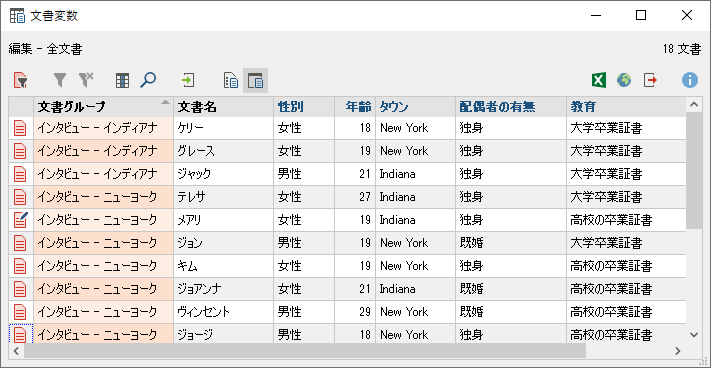Image resolution: width=711 pixels, height=368 pixels.
Task: Click the document icon in the テレサ row
Action: tap(20, 197)
